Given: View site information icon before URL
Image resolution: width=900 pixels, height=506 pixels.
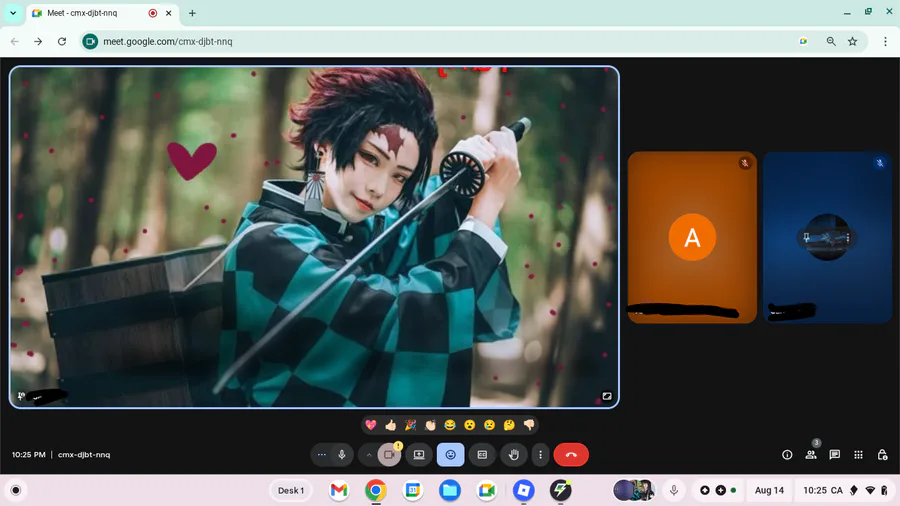Looking at the screenshot, I should coord(91,41).
